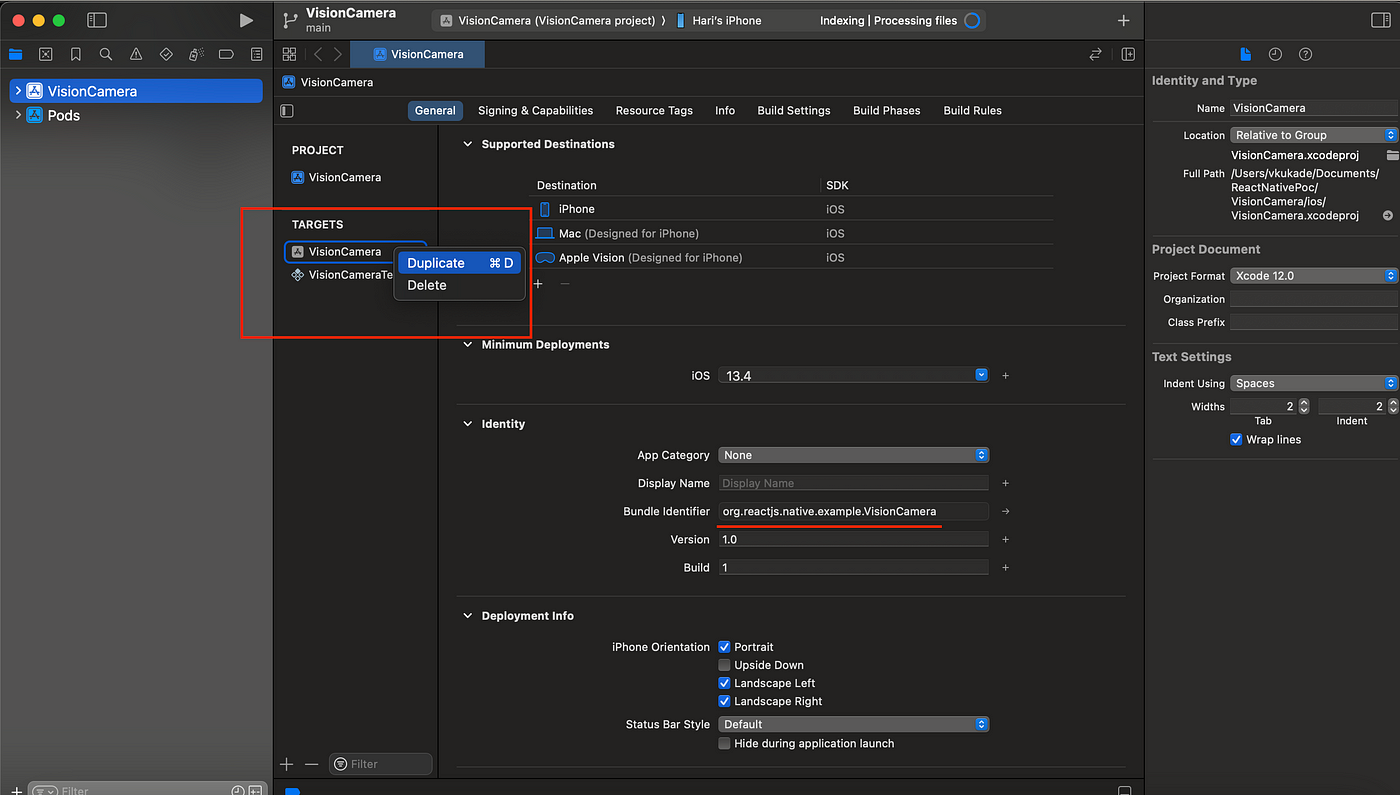This screenshot has height=795, width=1400.
Task: Open the Report navigator
Action: pos(257,54)
